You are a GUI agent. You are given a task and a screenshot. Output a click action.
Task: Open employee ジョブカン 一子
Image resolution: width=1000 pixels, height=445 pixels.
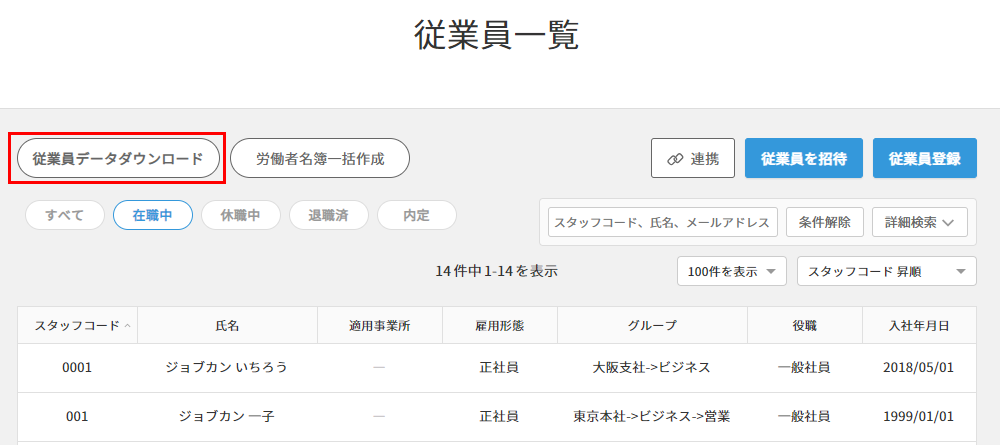[227, 416]
